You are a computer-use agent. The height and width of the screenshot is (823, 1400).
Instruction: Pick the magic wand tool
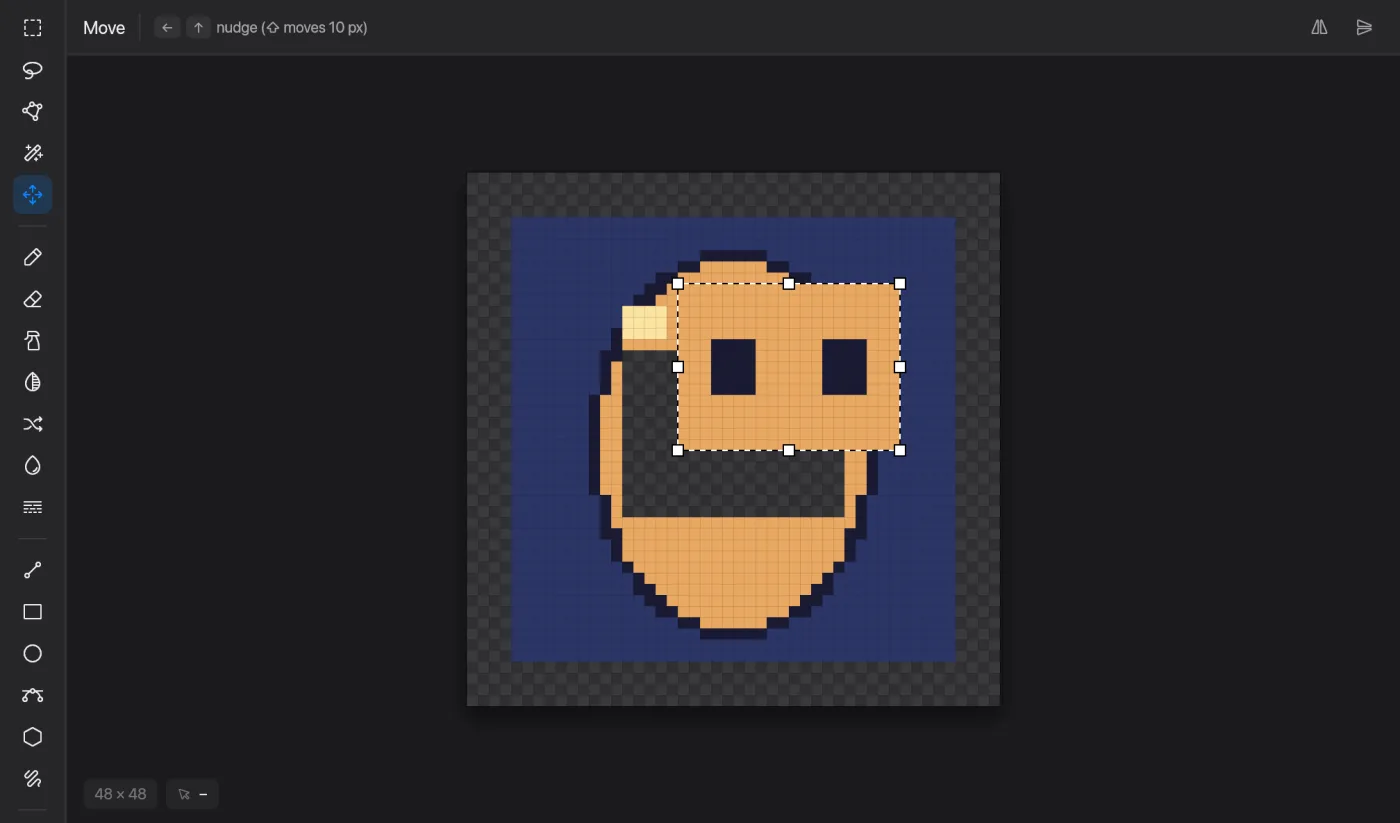[33, 153]
